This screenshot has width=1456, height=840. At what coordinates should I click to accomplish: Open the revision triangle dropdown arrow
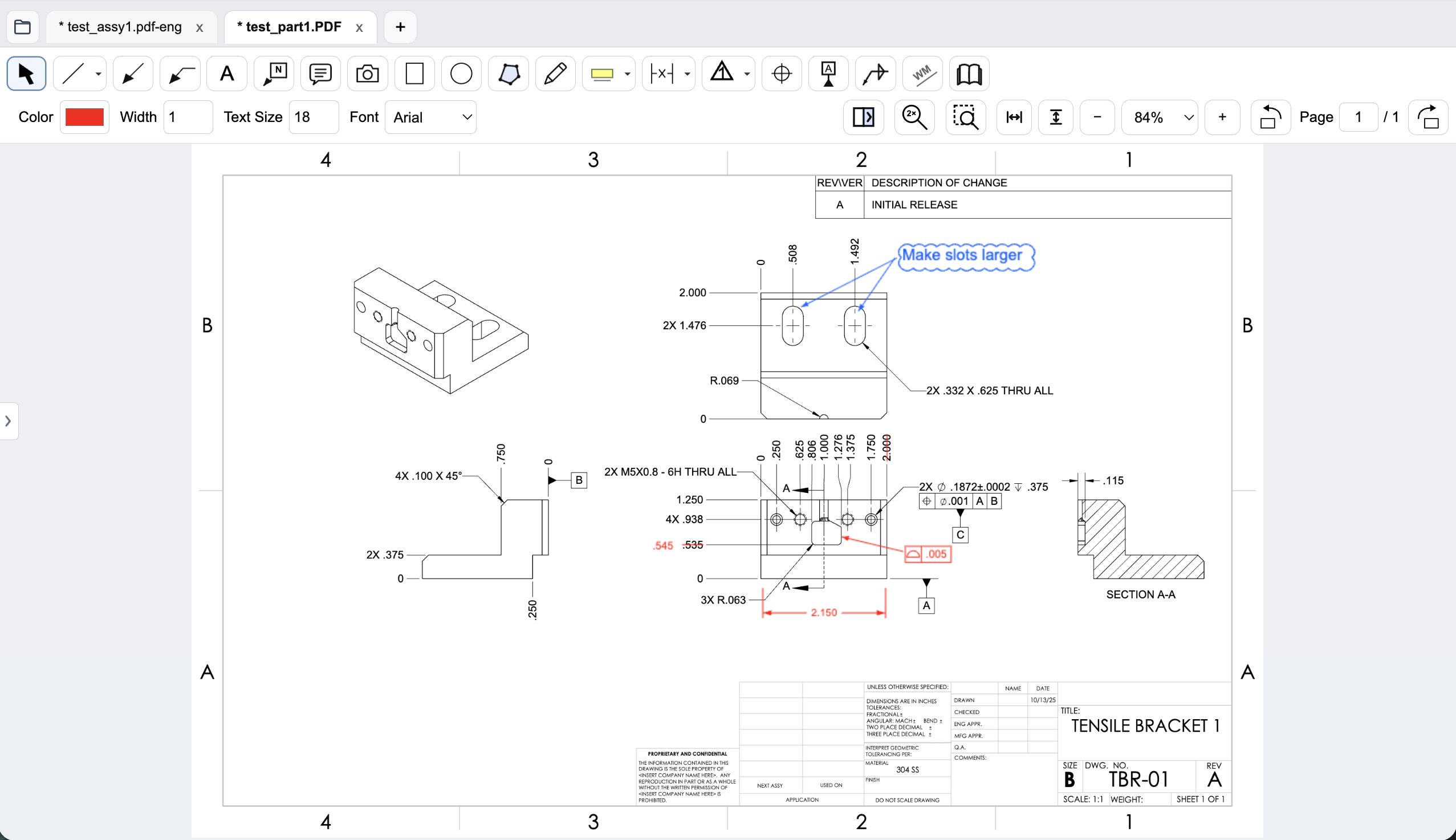(747, 74)
